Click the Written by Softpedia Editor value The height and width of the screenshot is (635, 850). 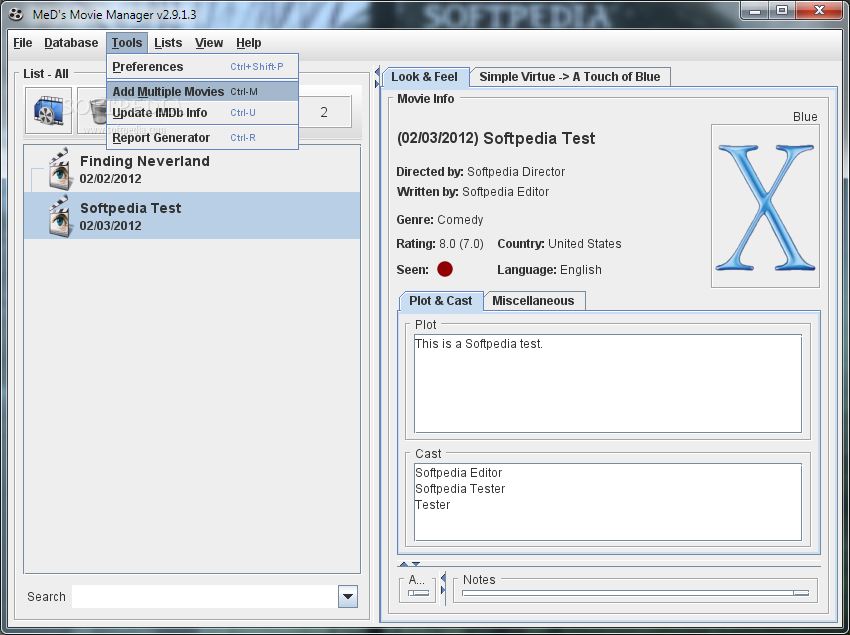point(505,192)
